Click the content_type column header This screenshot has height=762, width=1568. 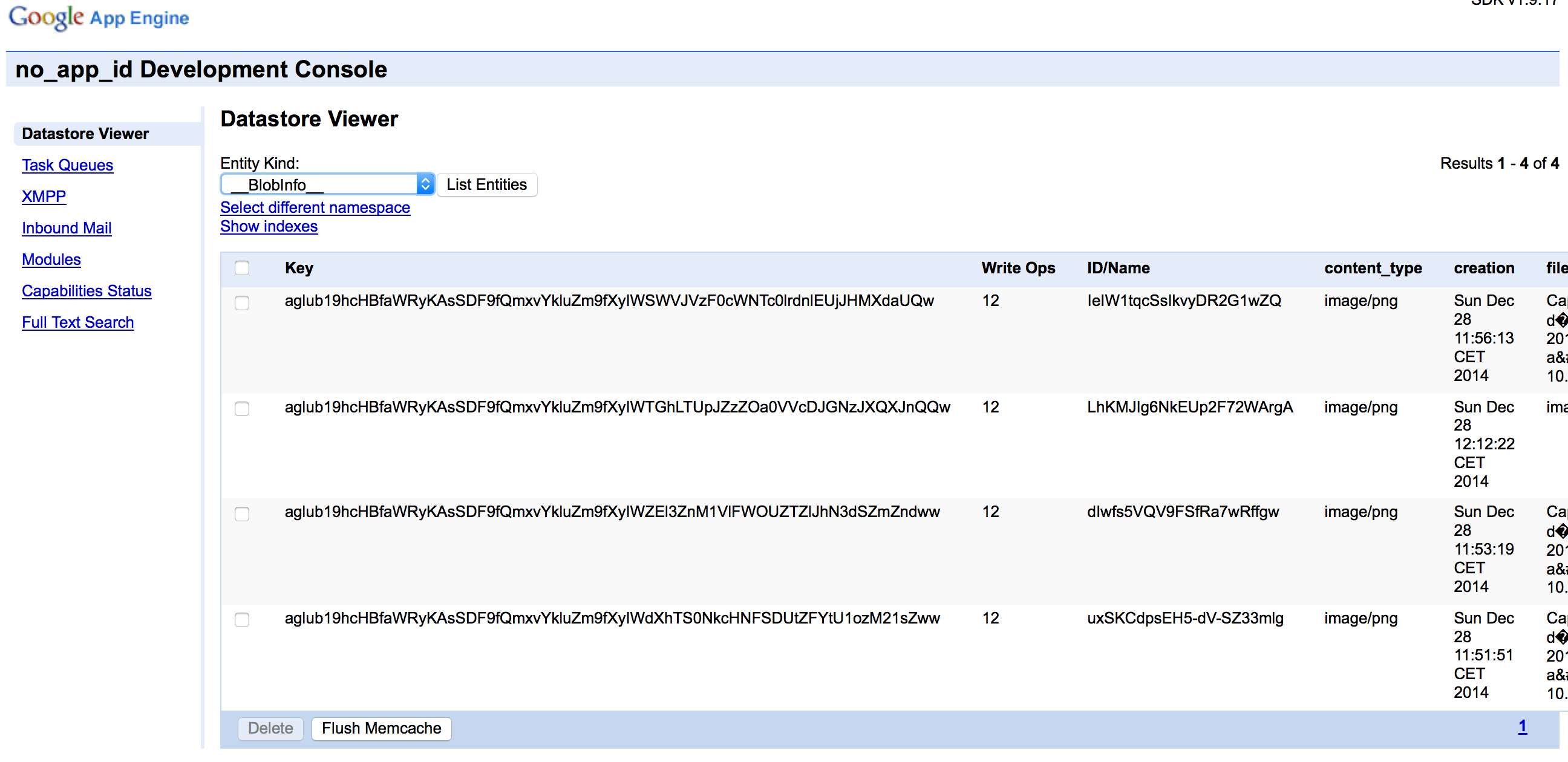click(1373, 269)
